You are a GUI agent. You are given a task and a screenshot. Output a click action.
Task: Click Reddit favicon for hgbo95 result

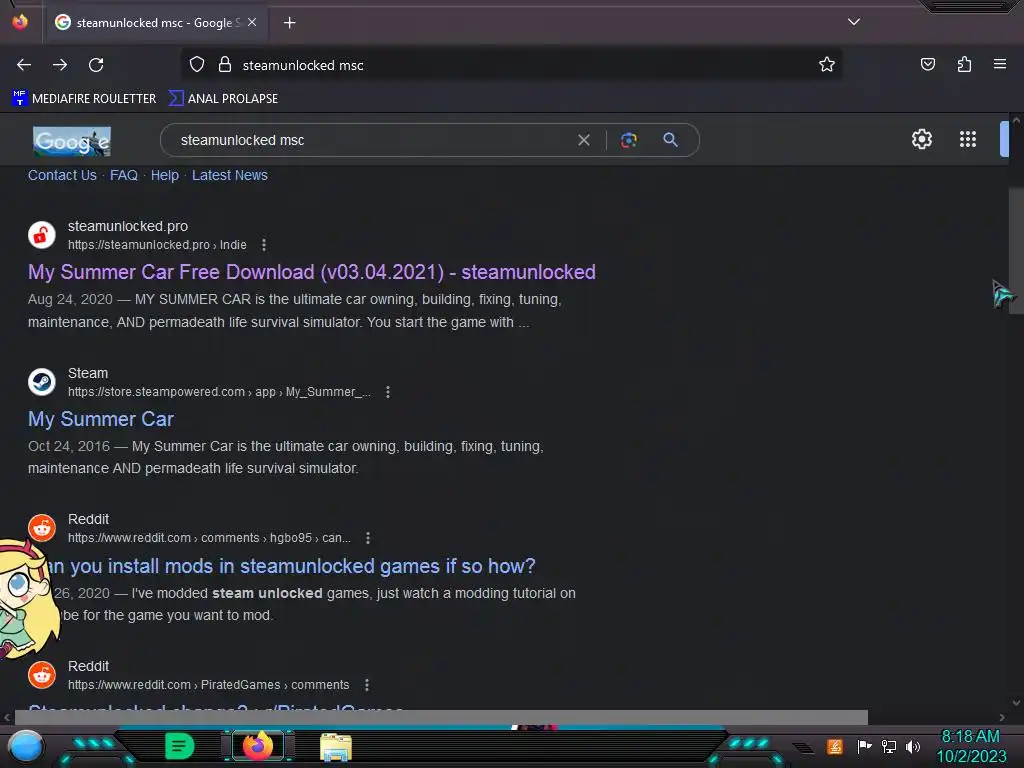click(x=42, y=528)
